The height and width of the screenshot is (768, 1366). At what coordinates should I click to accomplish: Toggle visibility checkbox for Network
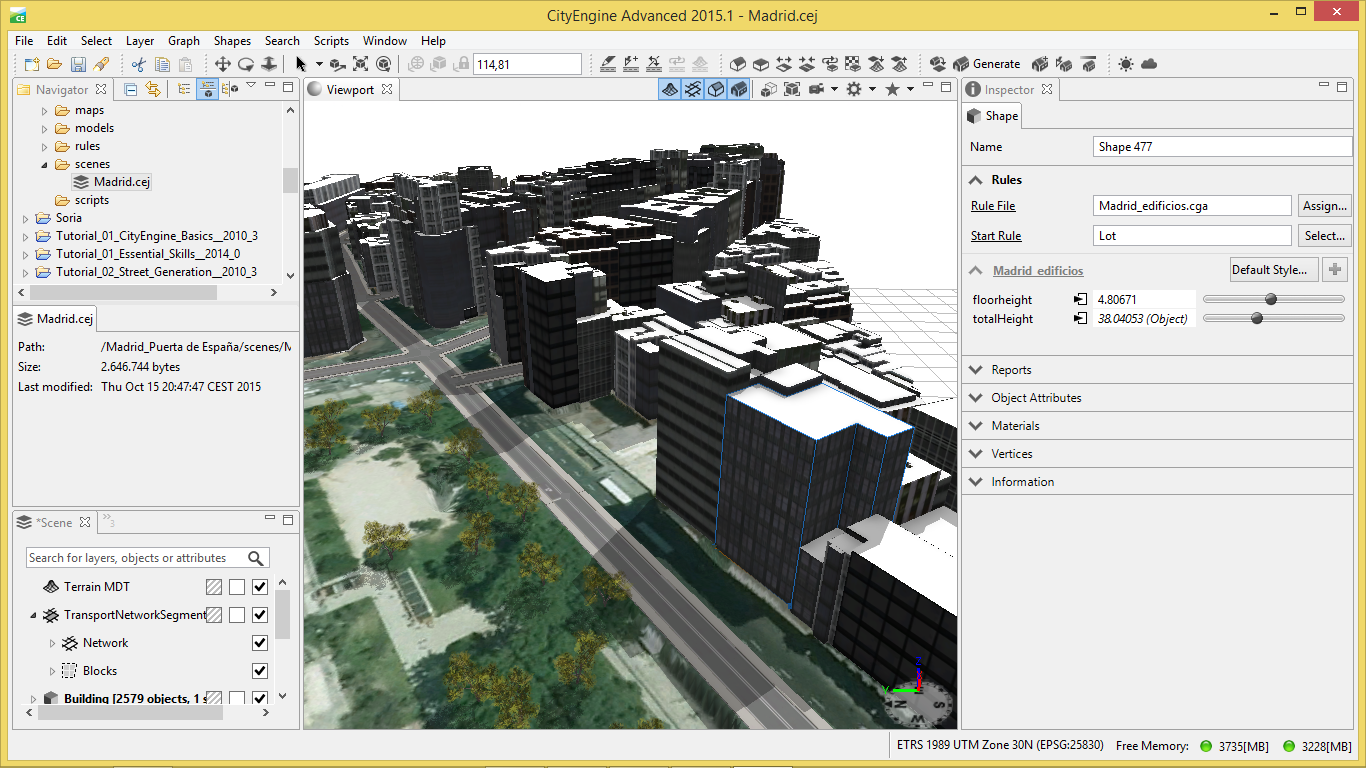click(260, 643)
